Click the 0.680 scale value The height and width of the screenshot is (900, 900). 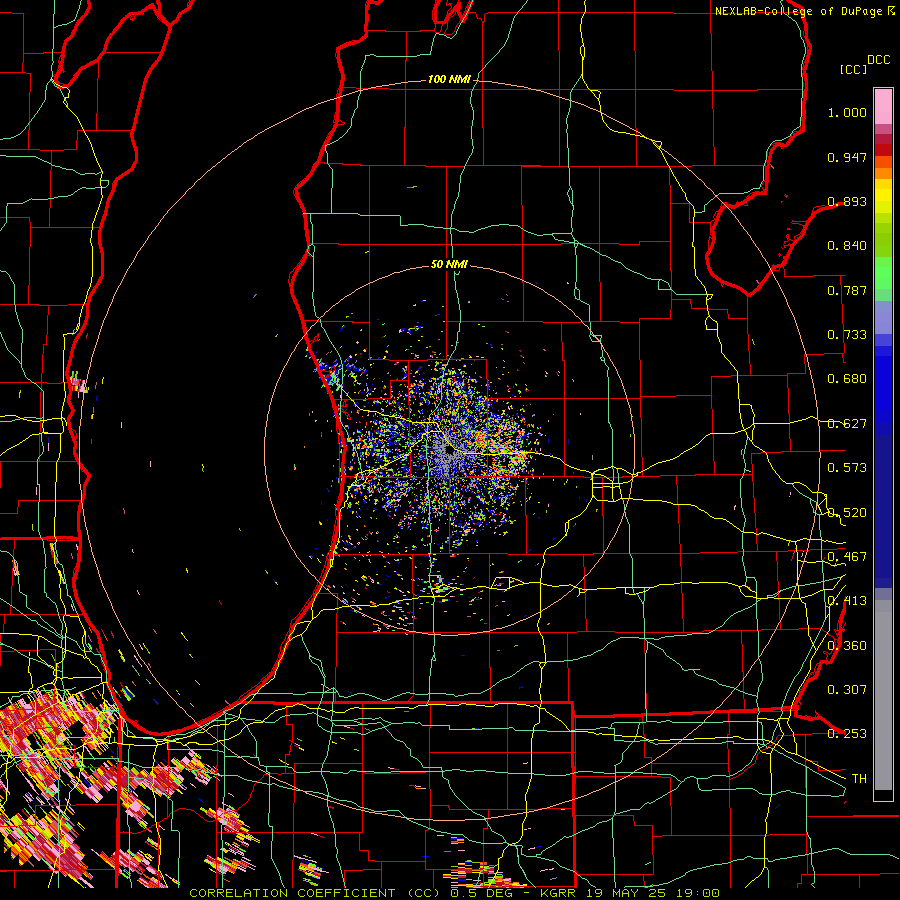pos(847,379)
